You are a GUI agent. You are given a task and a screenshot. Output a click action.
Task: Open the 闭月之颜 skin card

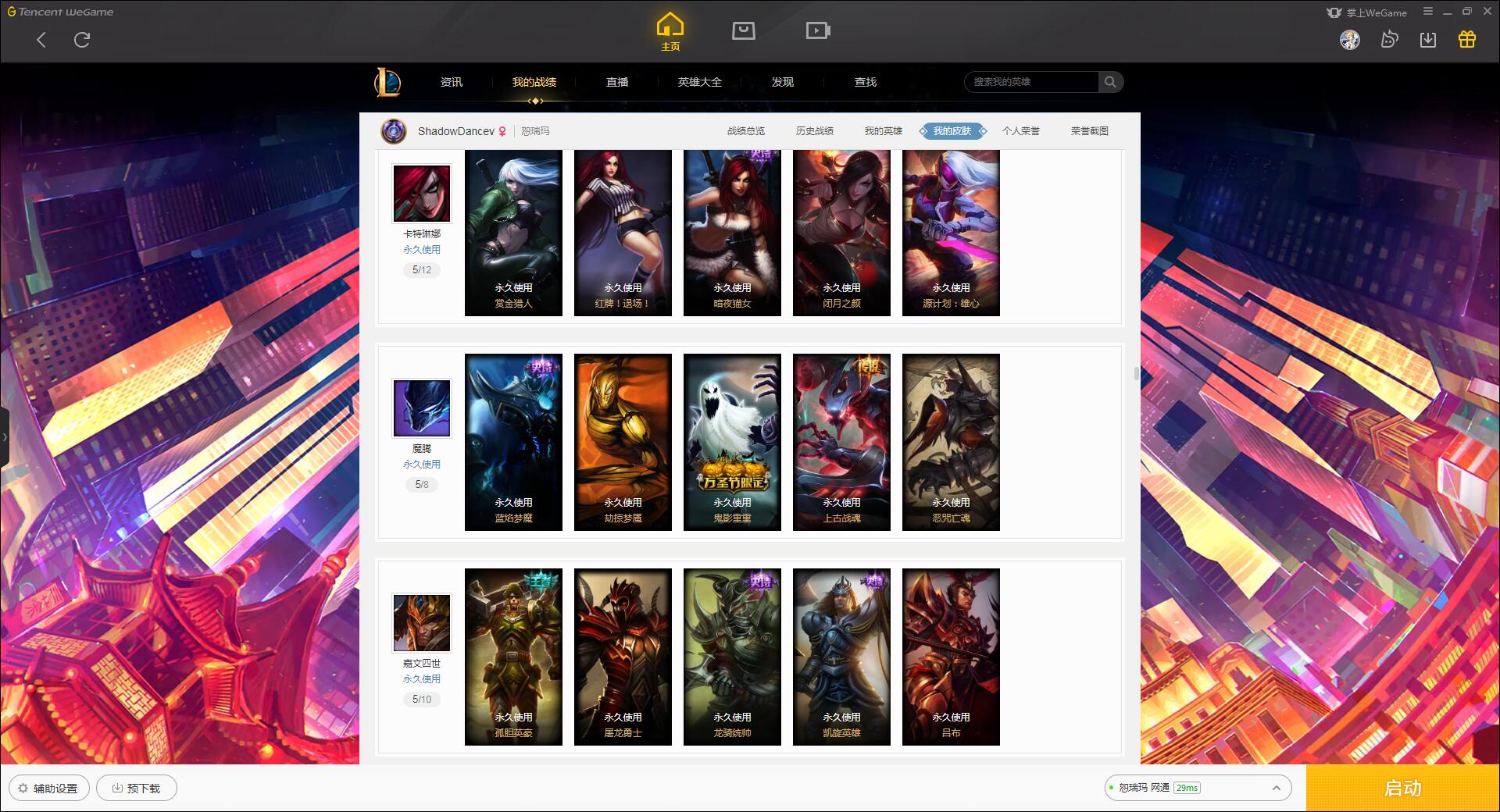841,233
